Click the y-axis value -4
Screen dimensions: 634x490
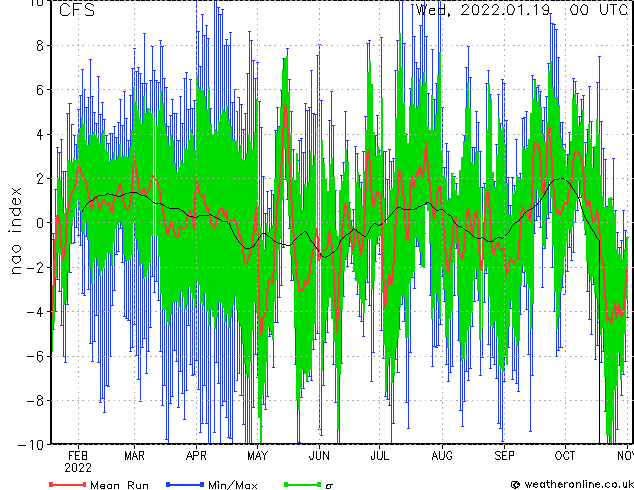pyautogui.click(x=35, y=312)
